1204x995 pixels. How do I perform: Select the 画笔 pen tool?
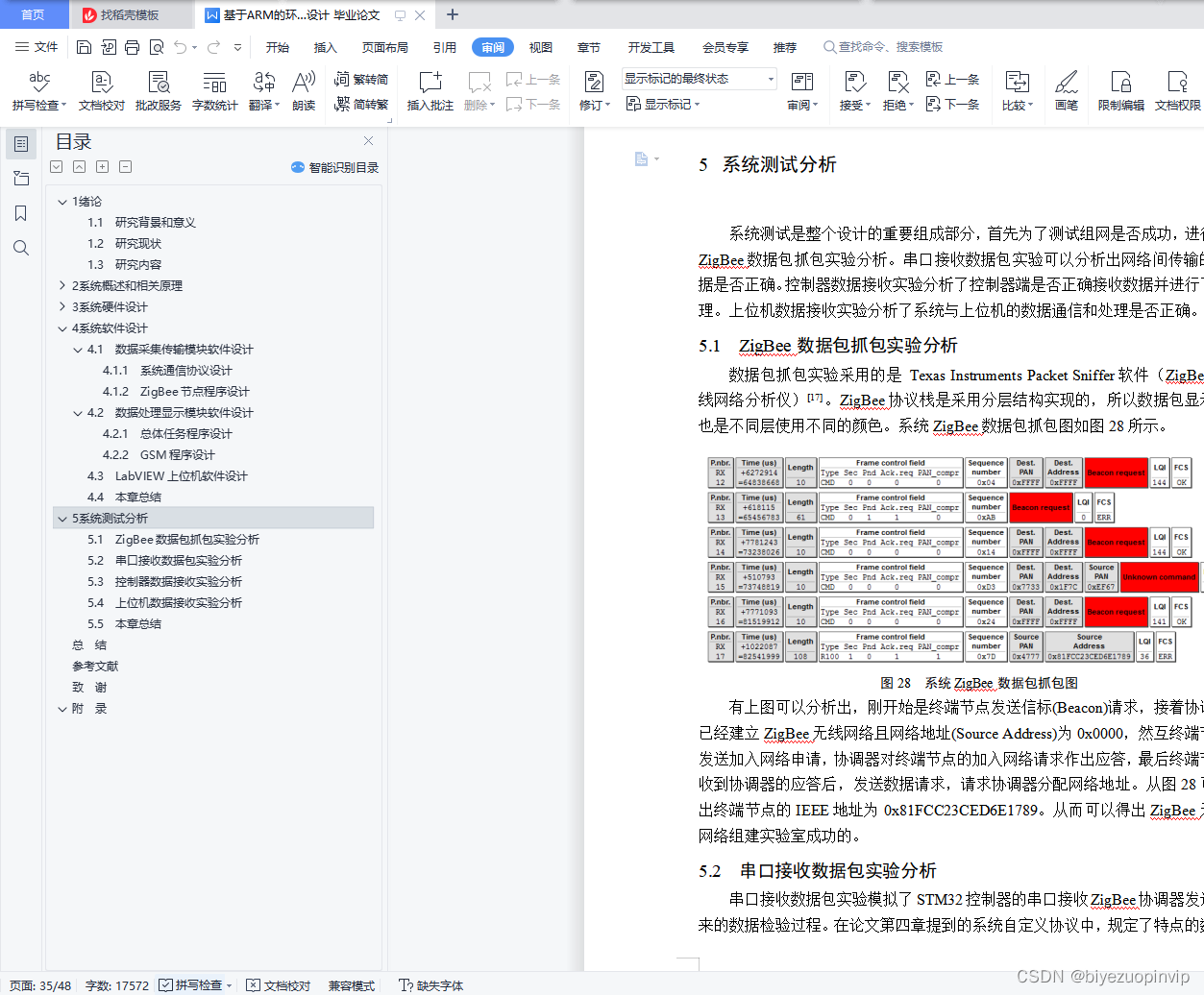point(1066,90)
